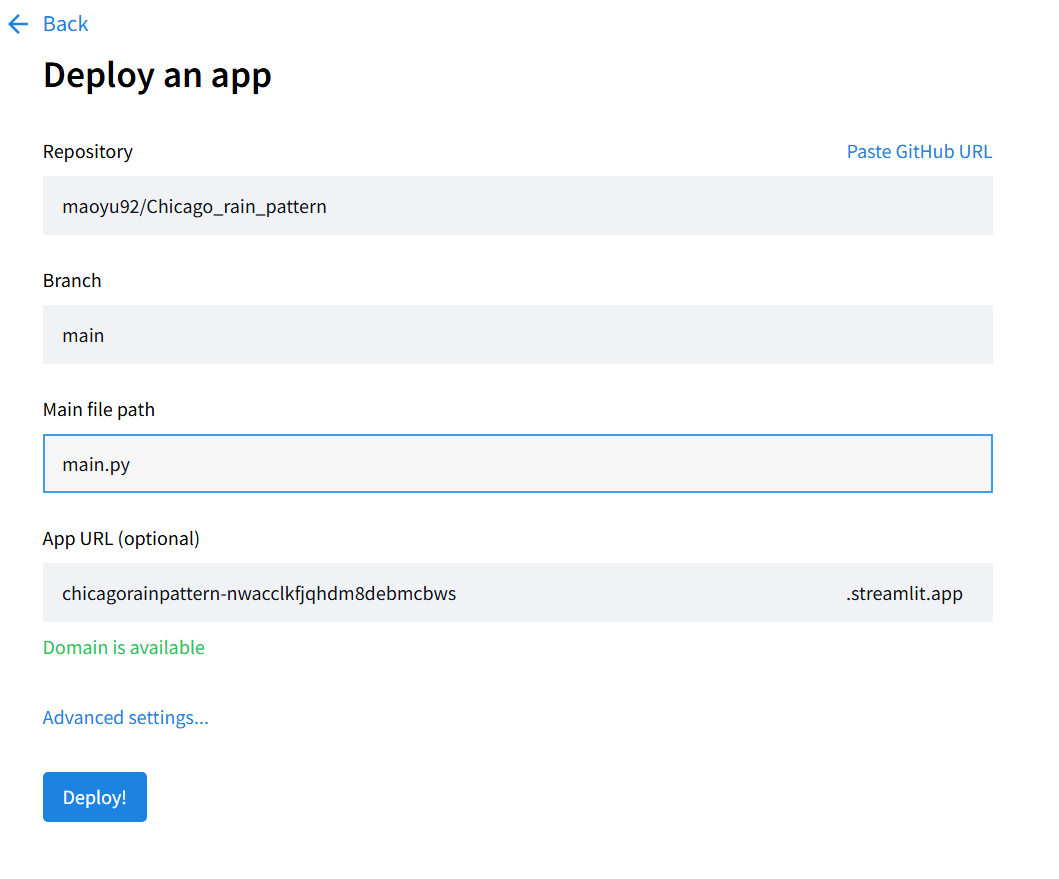Viewport: 1059px width, 879px height.
Task: Open Advanced settings link
Action: point(126,717)
